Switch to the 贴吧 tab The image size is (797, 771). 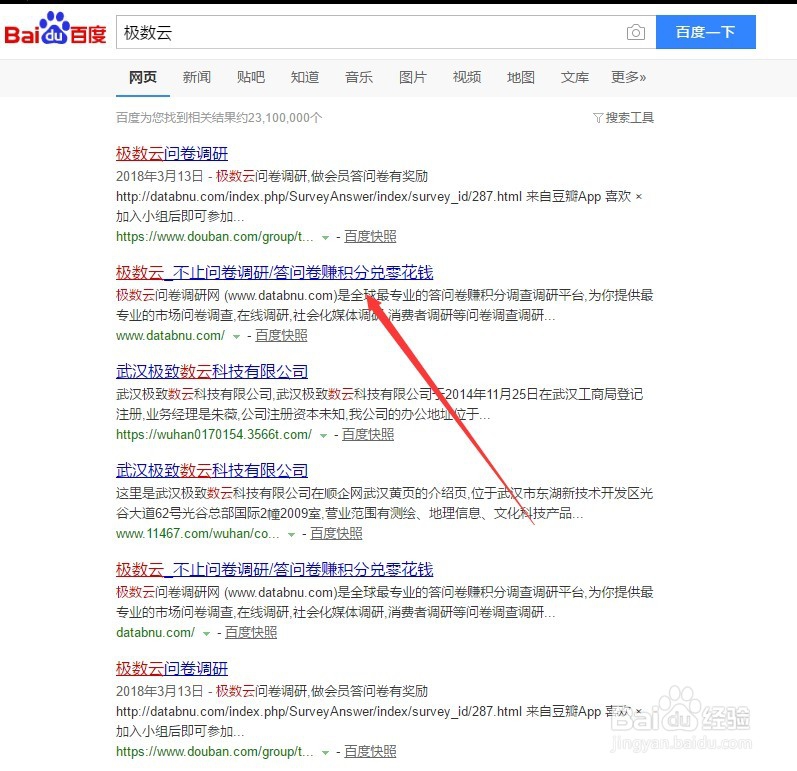[251, 77]
